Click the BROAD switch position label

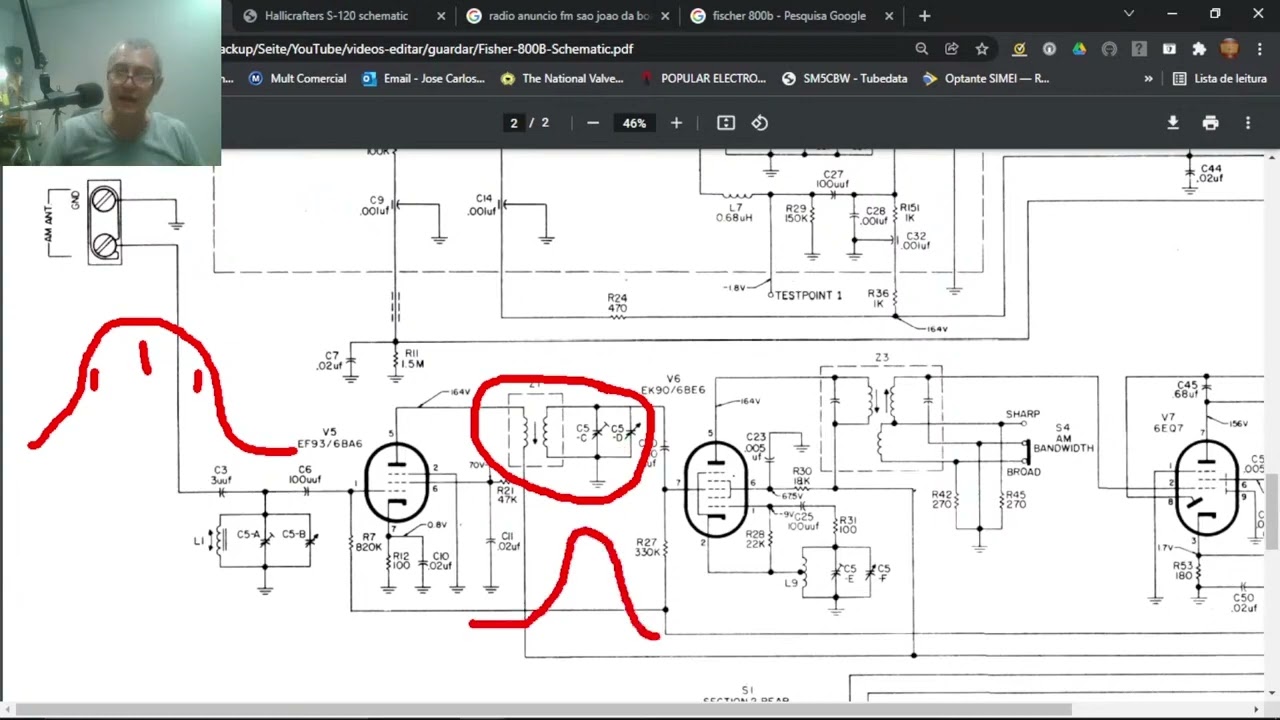1024,472
